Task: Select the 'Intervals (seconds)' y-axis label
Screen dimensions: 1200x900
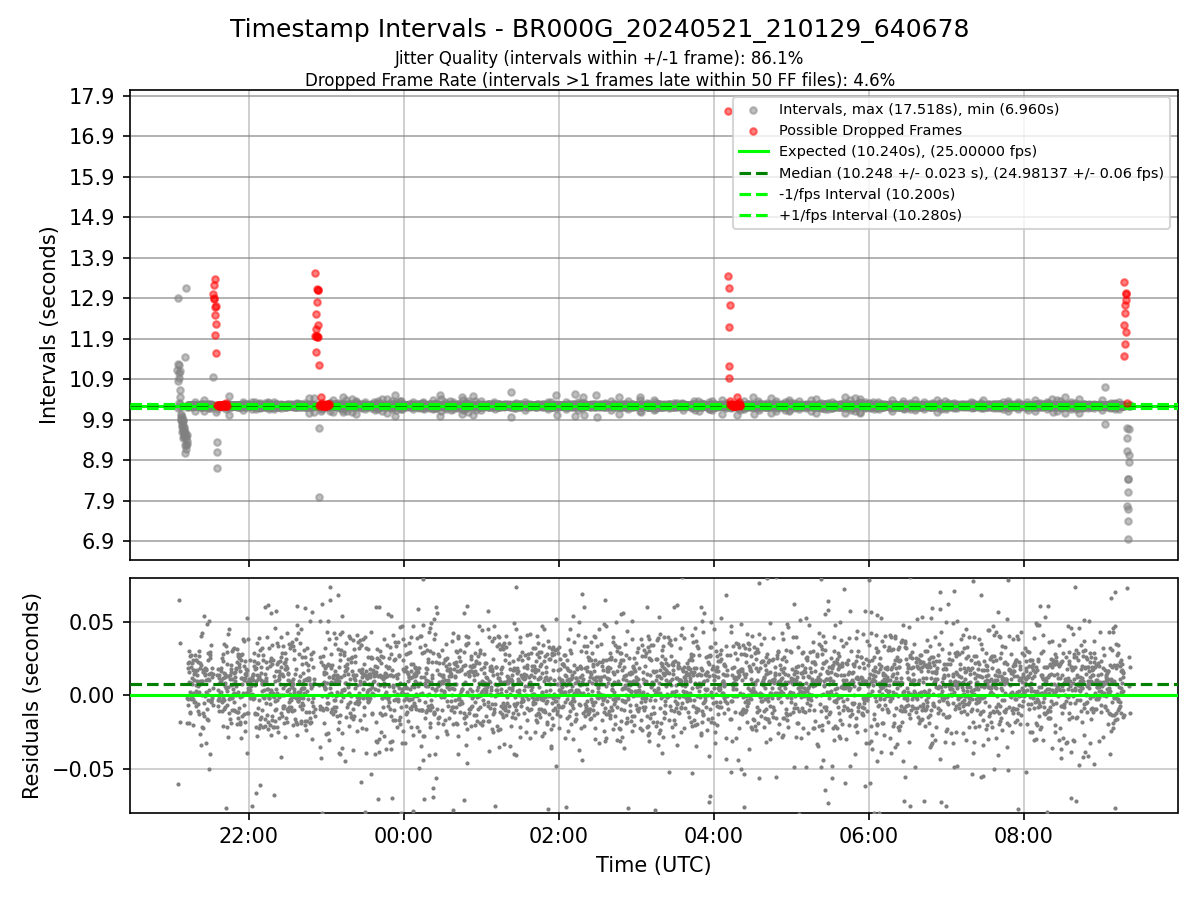Action: tap(49, 325)
